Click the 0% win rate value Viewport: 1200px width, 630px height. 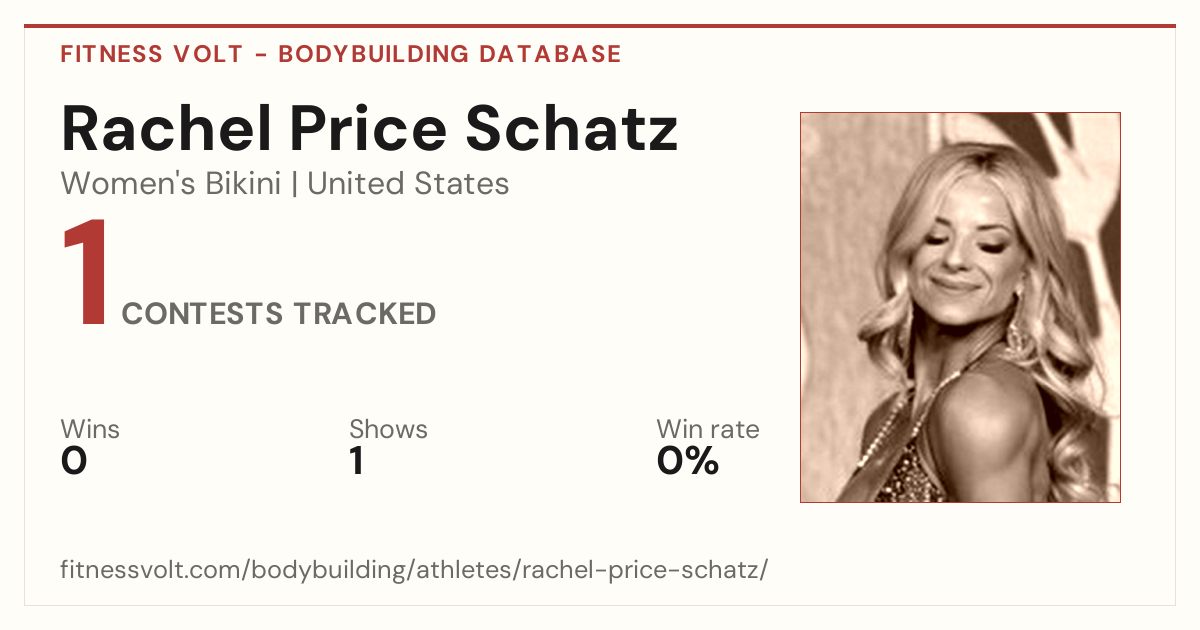tap(688, 461)
